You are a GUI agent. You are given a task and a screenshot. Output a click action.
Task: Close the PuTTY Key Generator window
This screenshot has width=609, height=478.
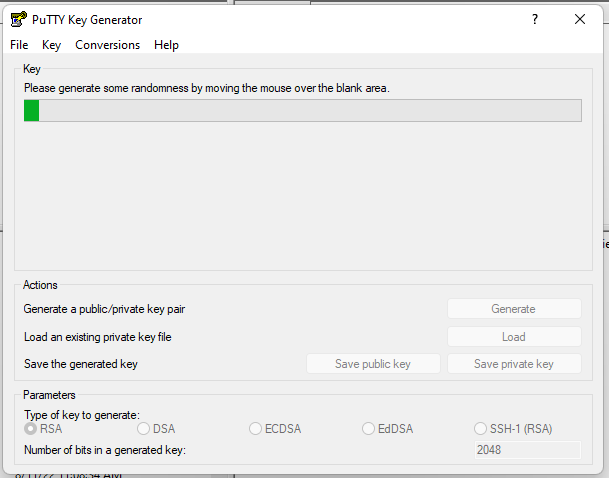579,19
